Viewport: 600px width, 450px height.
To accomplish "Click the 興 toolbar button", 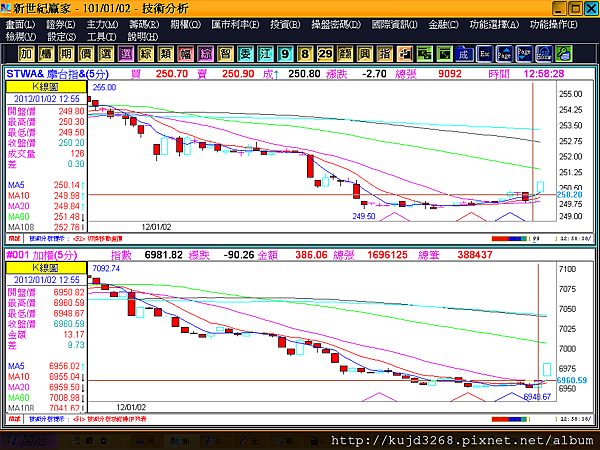I will click(x=365, y=54).
